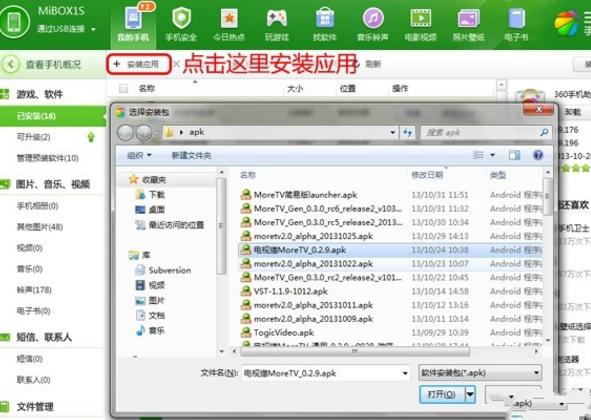Open the dialog help question-mark icon

pyautogui.click(x=538, y=155)
